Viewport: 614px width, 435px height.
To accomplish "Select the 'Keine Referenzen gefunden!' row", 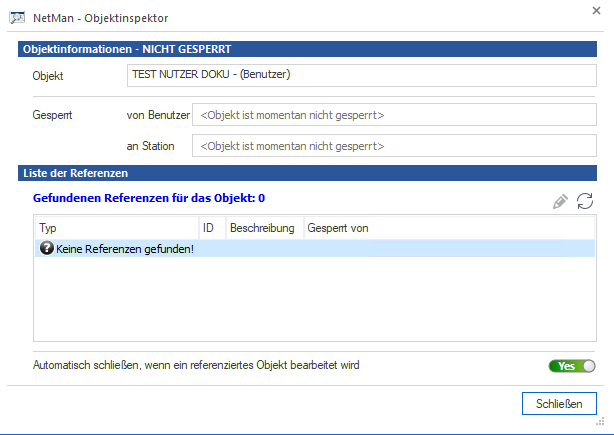I will click(315, 249).
